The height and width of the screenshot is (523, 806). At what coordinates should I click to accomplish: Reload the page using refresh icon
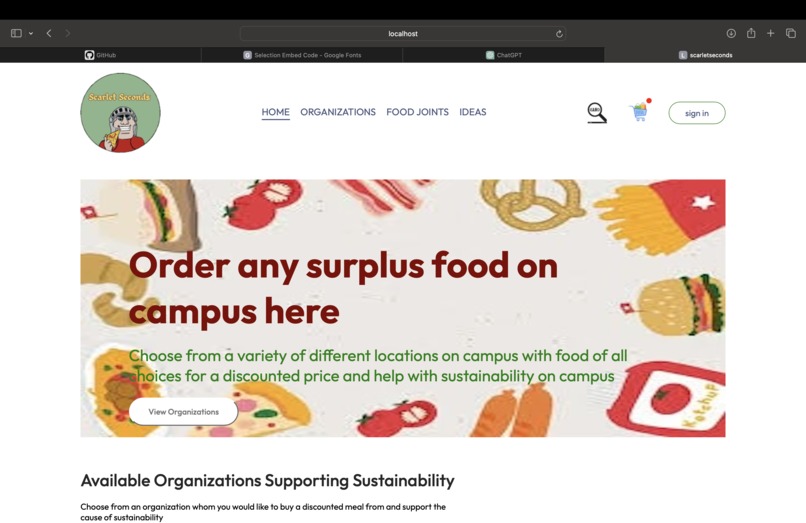coord(559,34)
